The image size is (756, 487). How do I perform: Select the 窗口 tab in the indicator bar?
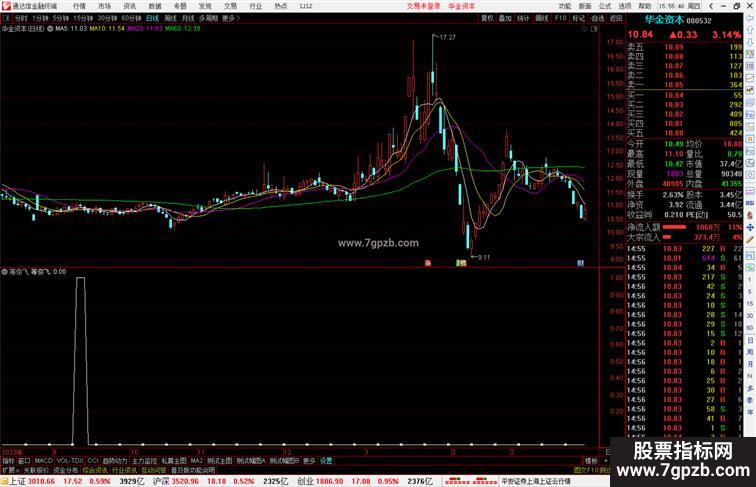click(x=24, y=461)
